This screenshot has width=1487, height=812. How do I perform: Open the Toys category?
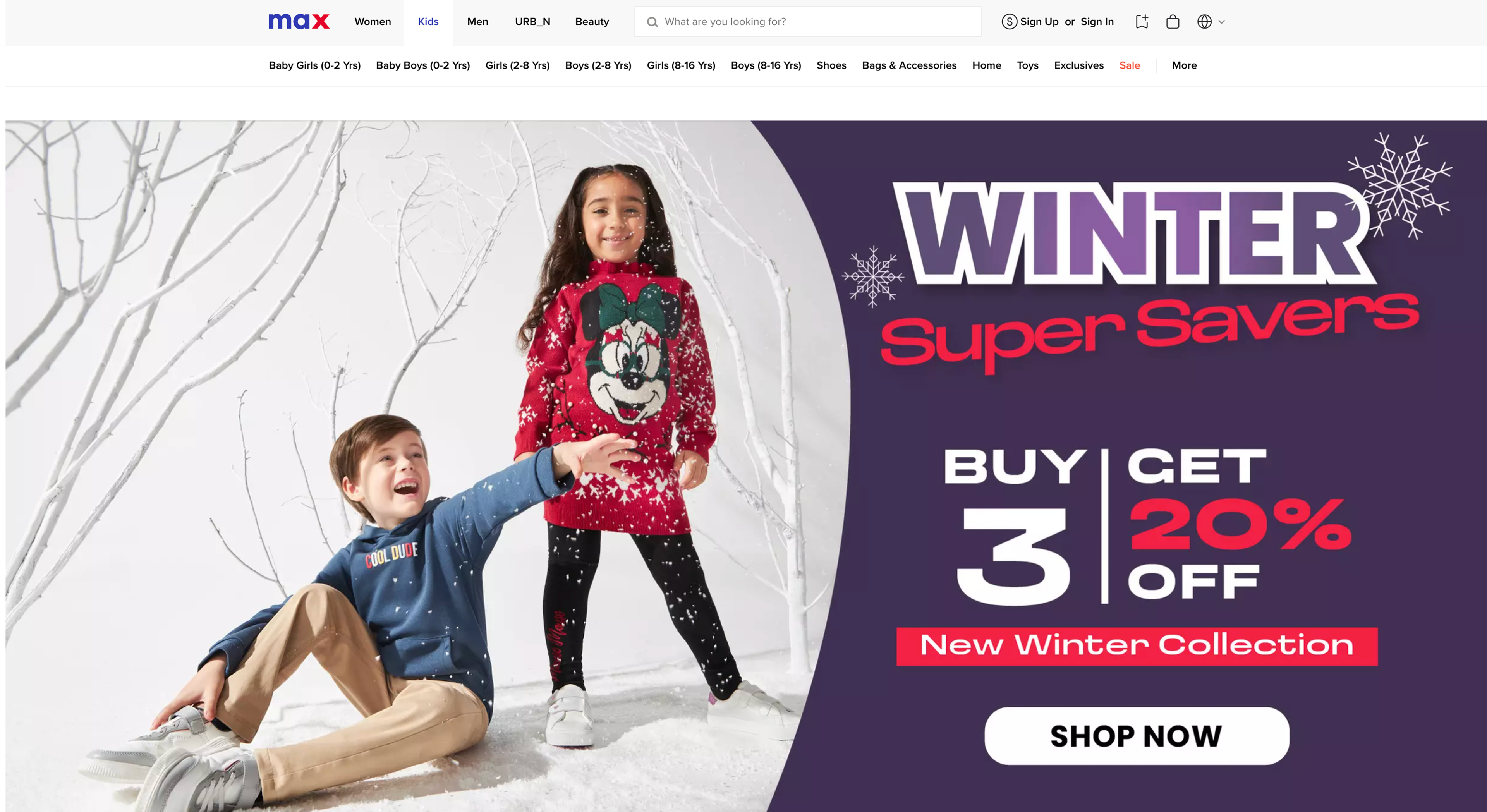coord(1027,65)
